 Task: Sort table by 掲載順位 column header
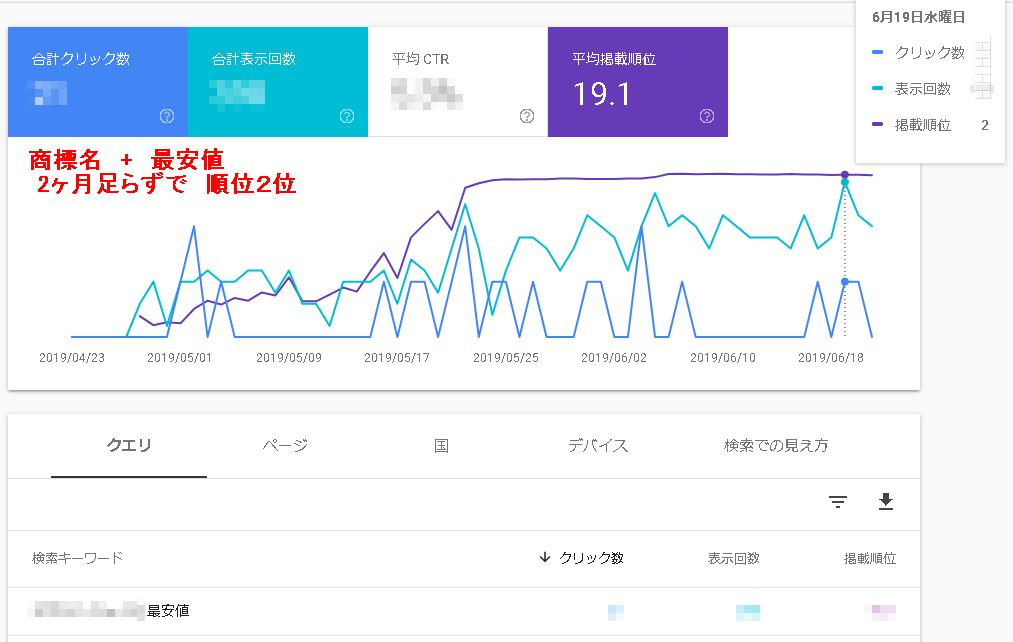click(869, 558)
